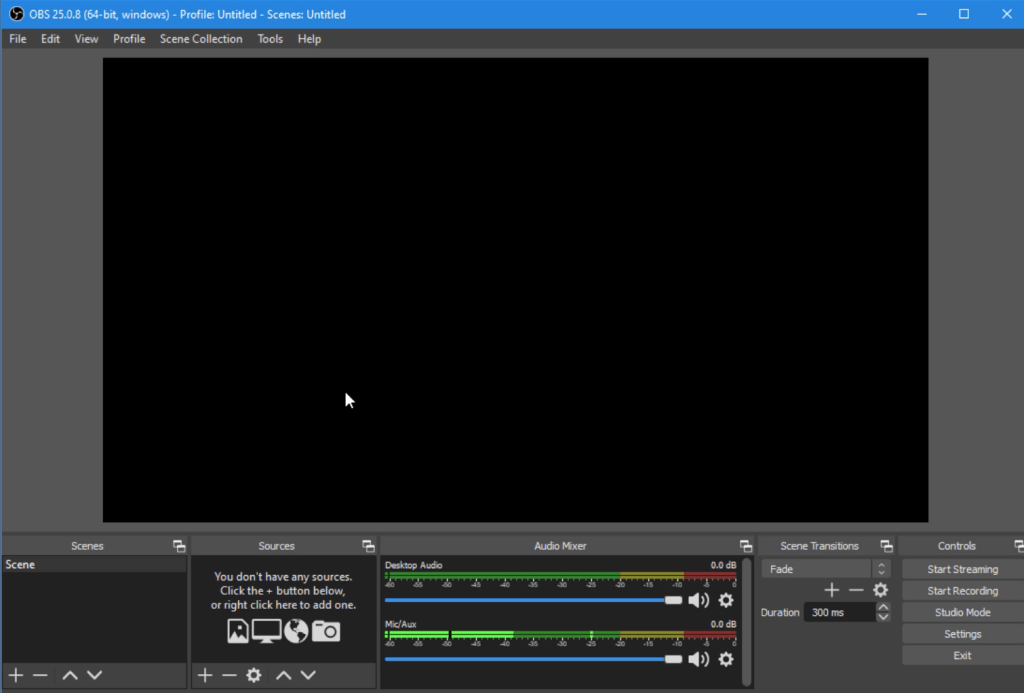Undock the Scene Transitions panel
Image resolution: width=1024 pixels, height=693 pixels.
pos(886,546)
